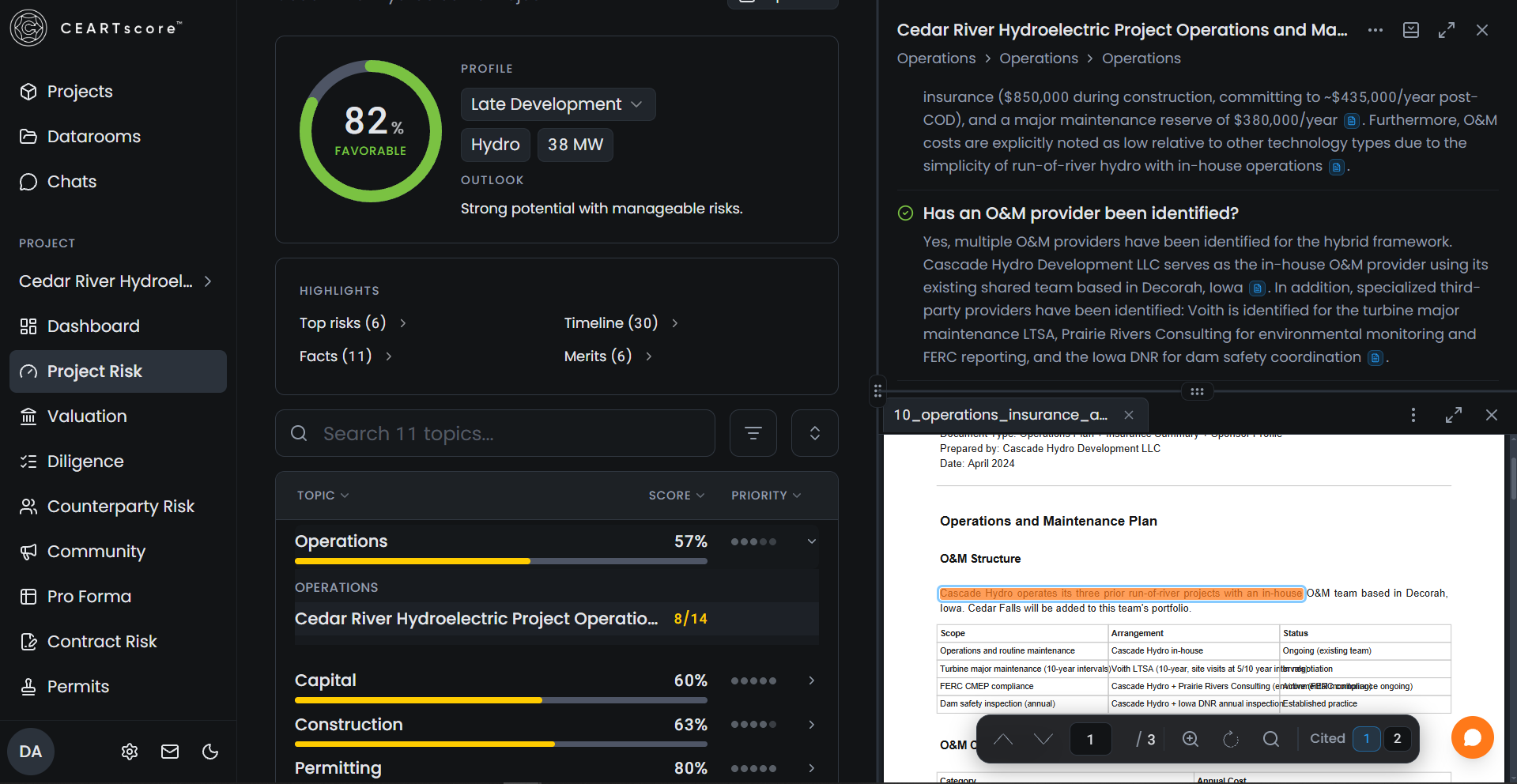The width and height of the screenshot is (1517, 784).
Task: Open the DA user avatar
Action: tap(31, 752)
